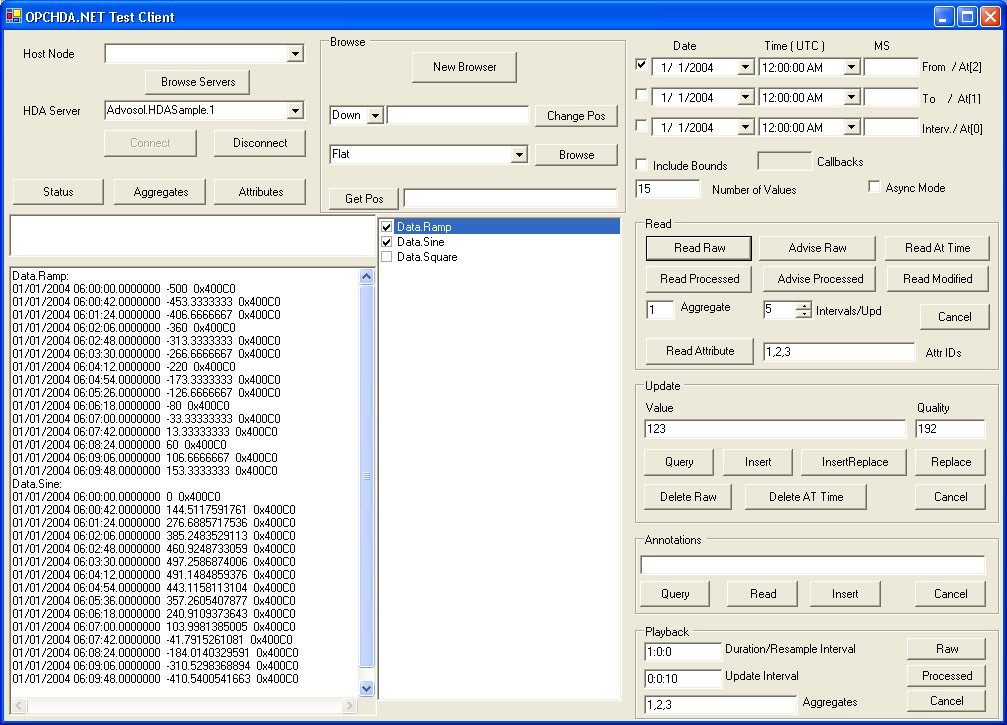Click the New Browser button

click(464, 67)
